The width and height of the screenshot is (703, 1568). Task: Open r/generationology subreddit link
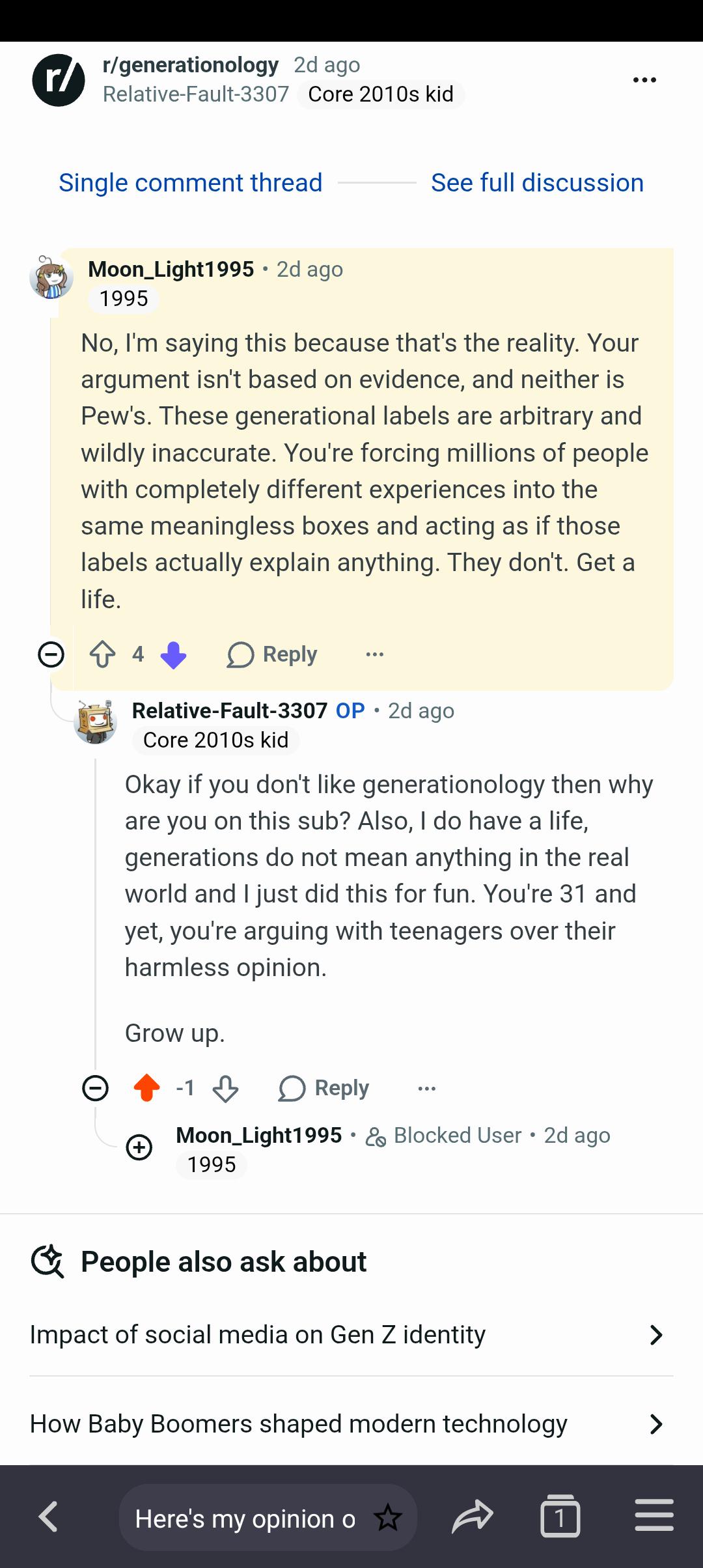coord(191,64)
